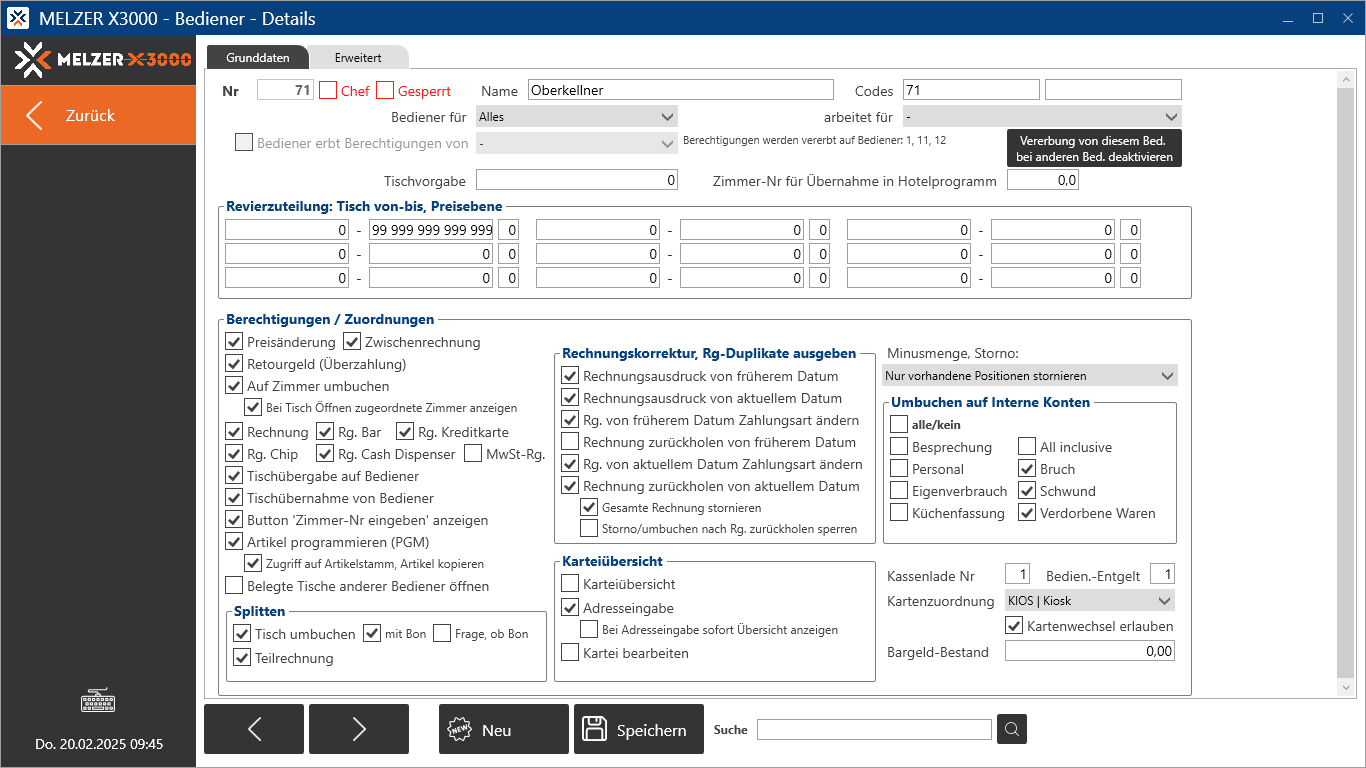Click the on-screen keyboard icon in sidebar
The height and width of the screenshot is (768, 1366).
click(x=98, y=702)
